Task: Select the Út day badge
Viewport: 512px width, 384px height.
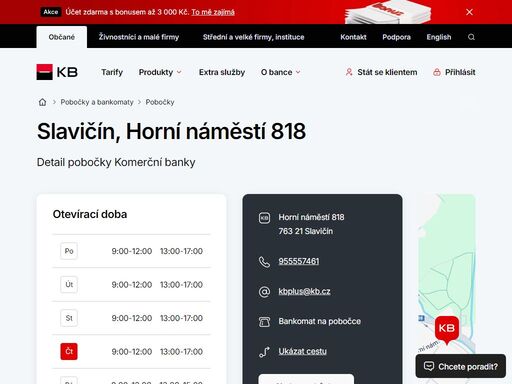Action: coord(69,285)
